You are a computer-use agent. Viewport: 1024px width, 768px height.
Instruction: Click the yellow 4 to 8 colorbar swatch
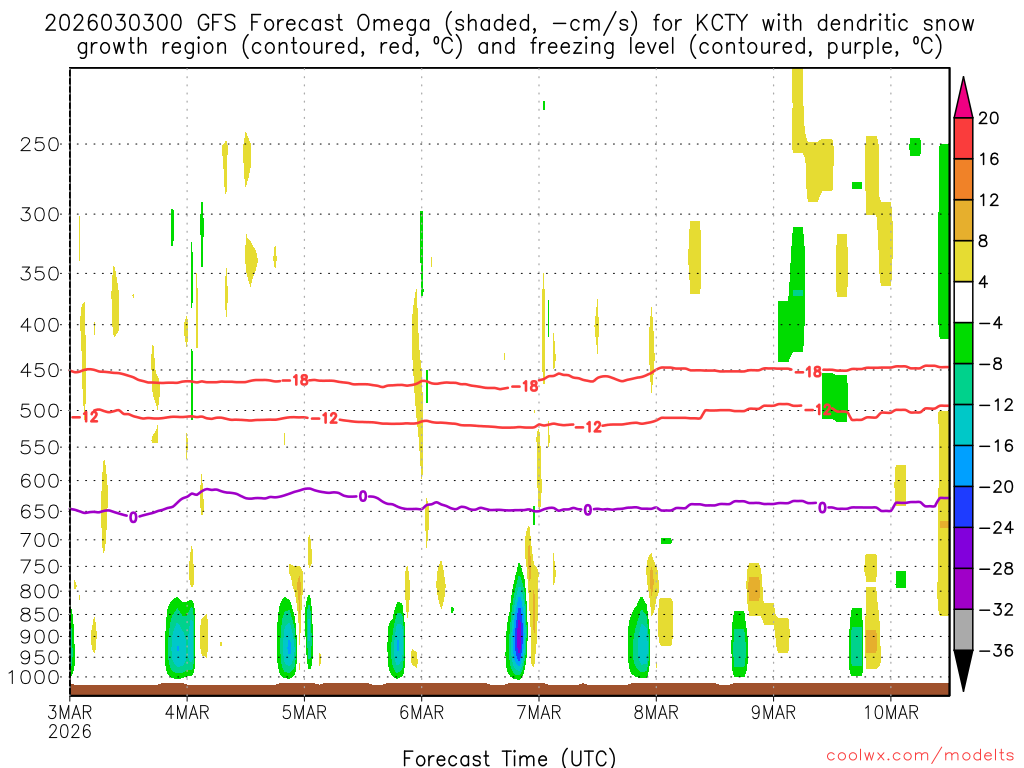coord(963,261)
